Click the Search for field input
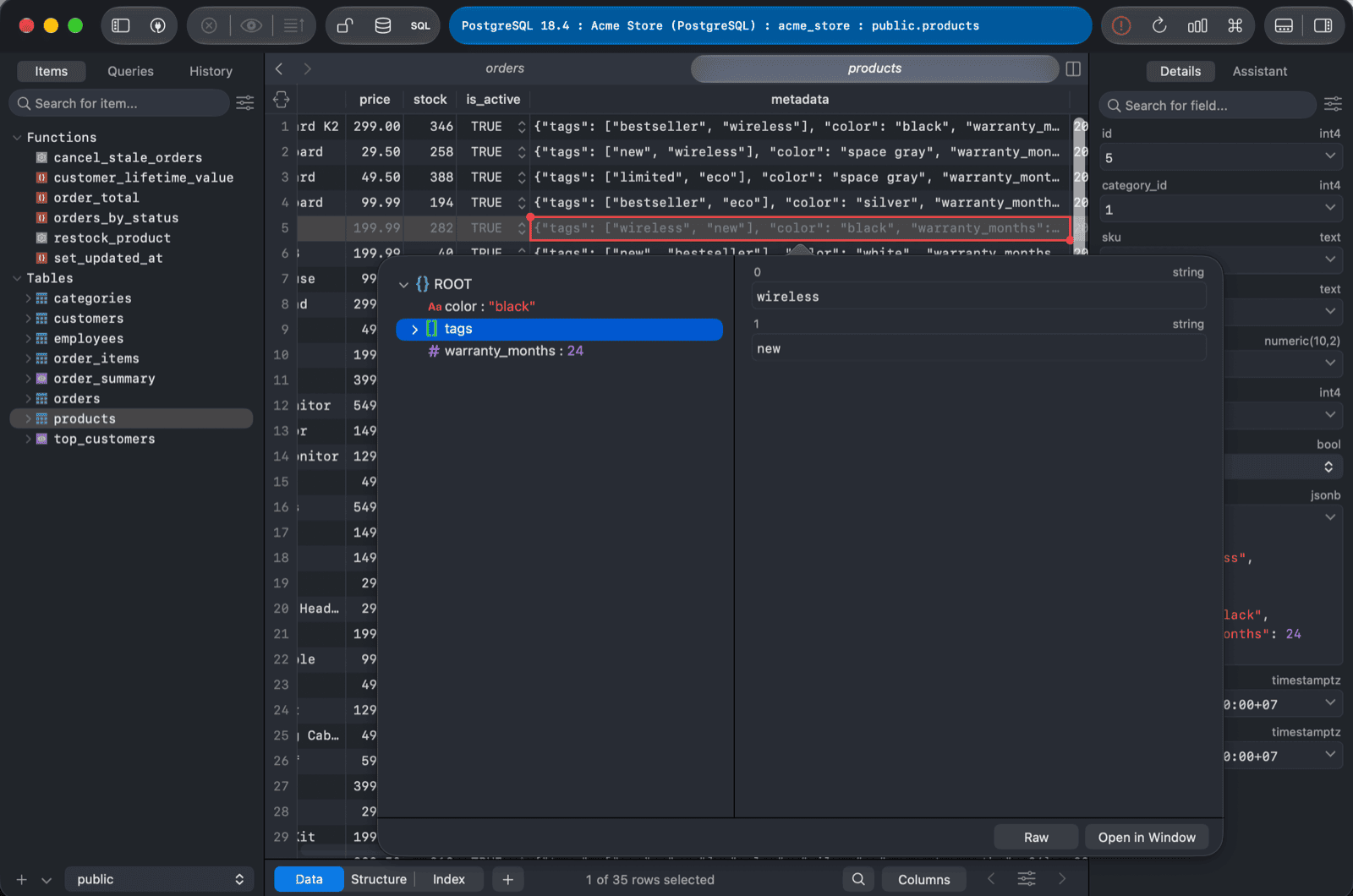 point(1208,105)
